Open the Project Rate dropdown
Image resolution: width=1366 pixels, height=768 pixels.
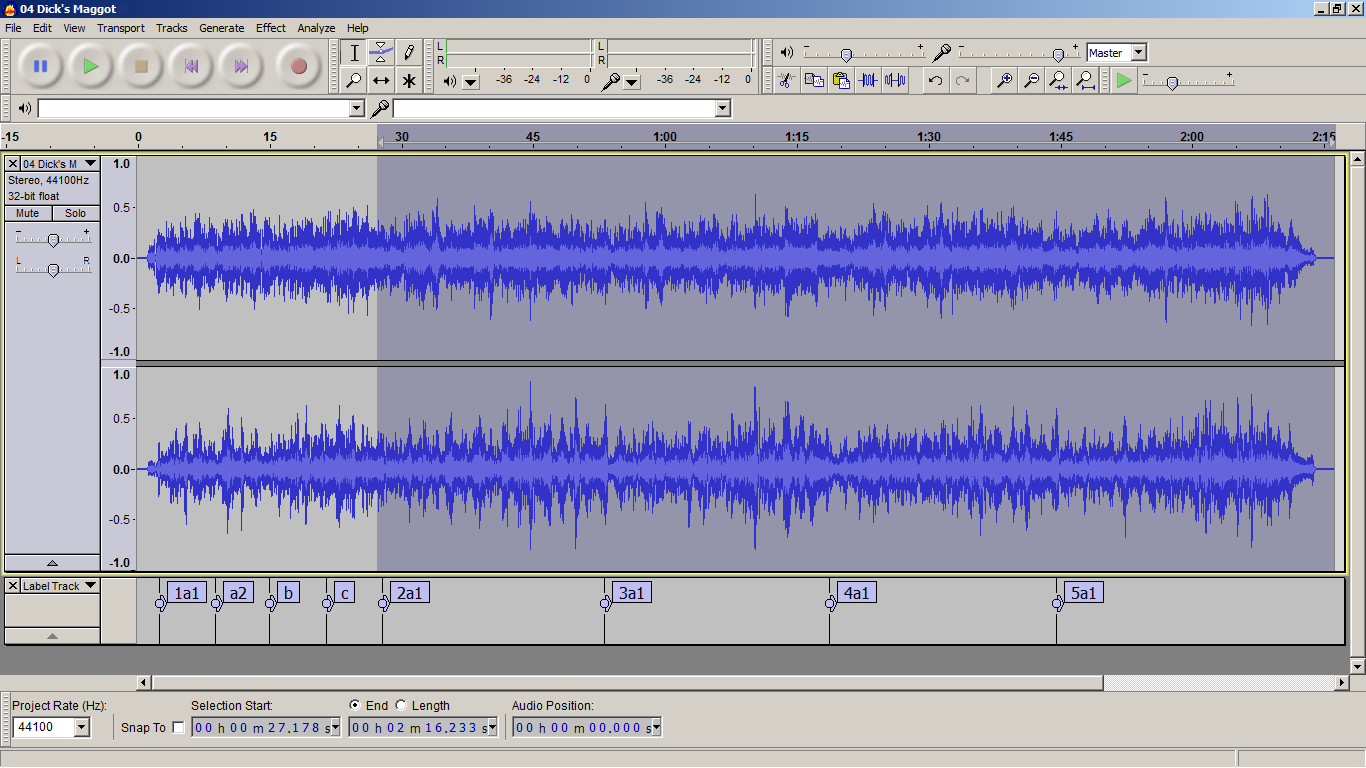pyautogui.click(x=81, y=727)
